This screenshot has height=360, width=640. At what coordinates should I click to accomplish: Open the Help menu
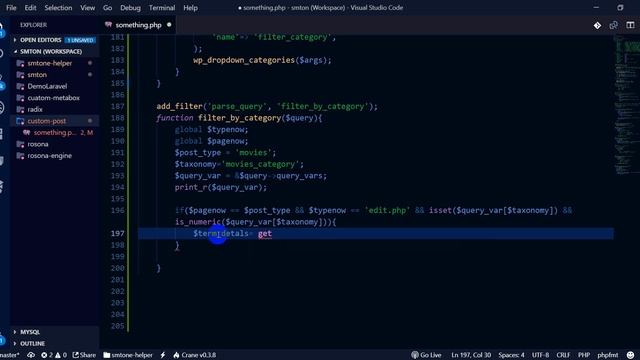click(190, 8)
